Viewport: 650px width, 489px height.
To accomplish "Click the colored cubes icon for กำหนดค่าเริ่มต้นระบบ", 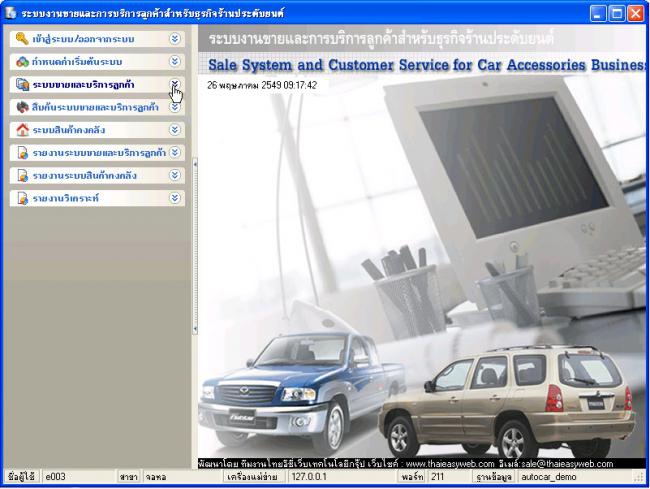I will coord(22,62).
